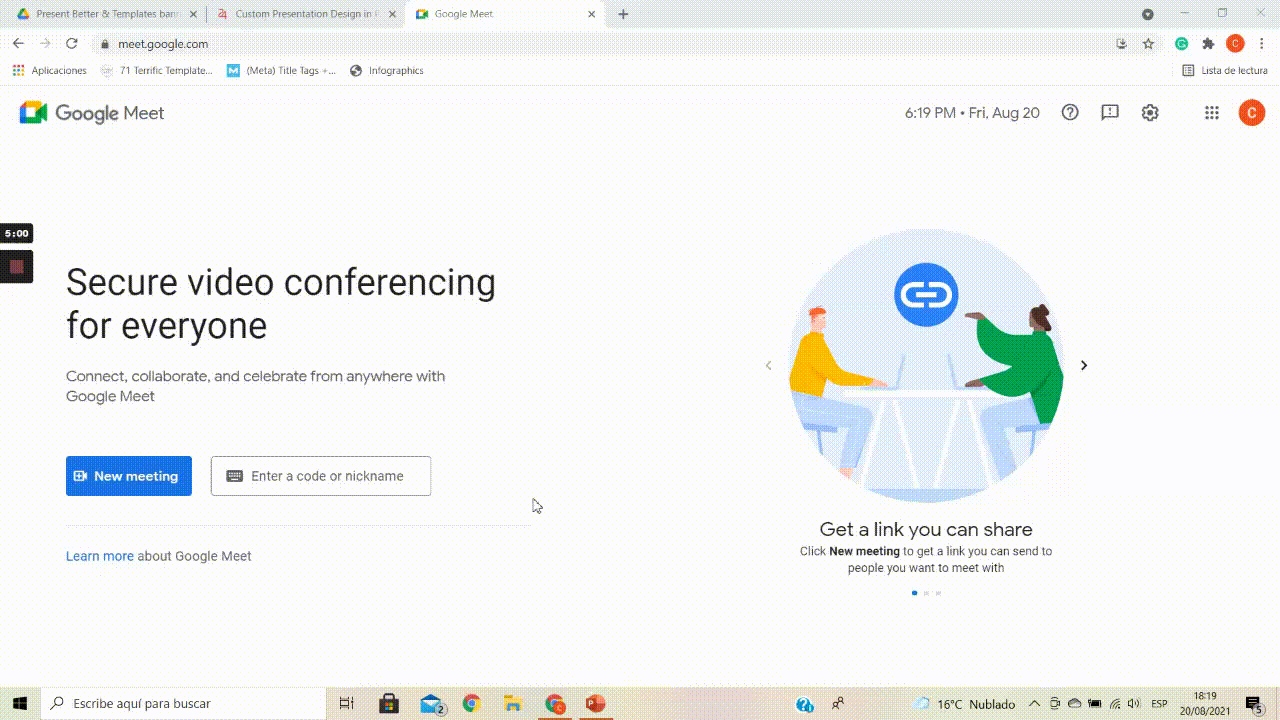Open the 71 Terrific Template bookmark
The image size is (1280, 720).
point(156,71)
